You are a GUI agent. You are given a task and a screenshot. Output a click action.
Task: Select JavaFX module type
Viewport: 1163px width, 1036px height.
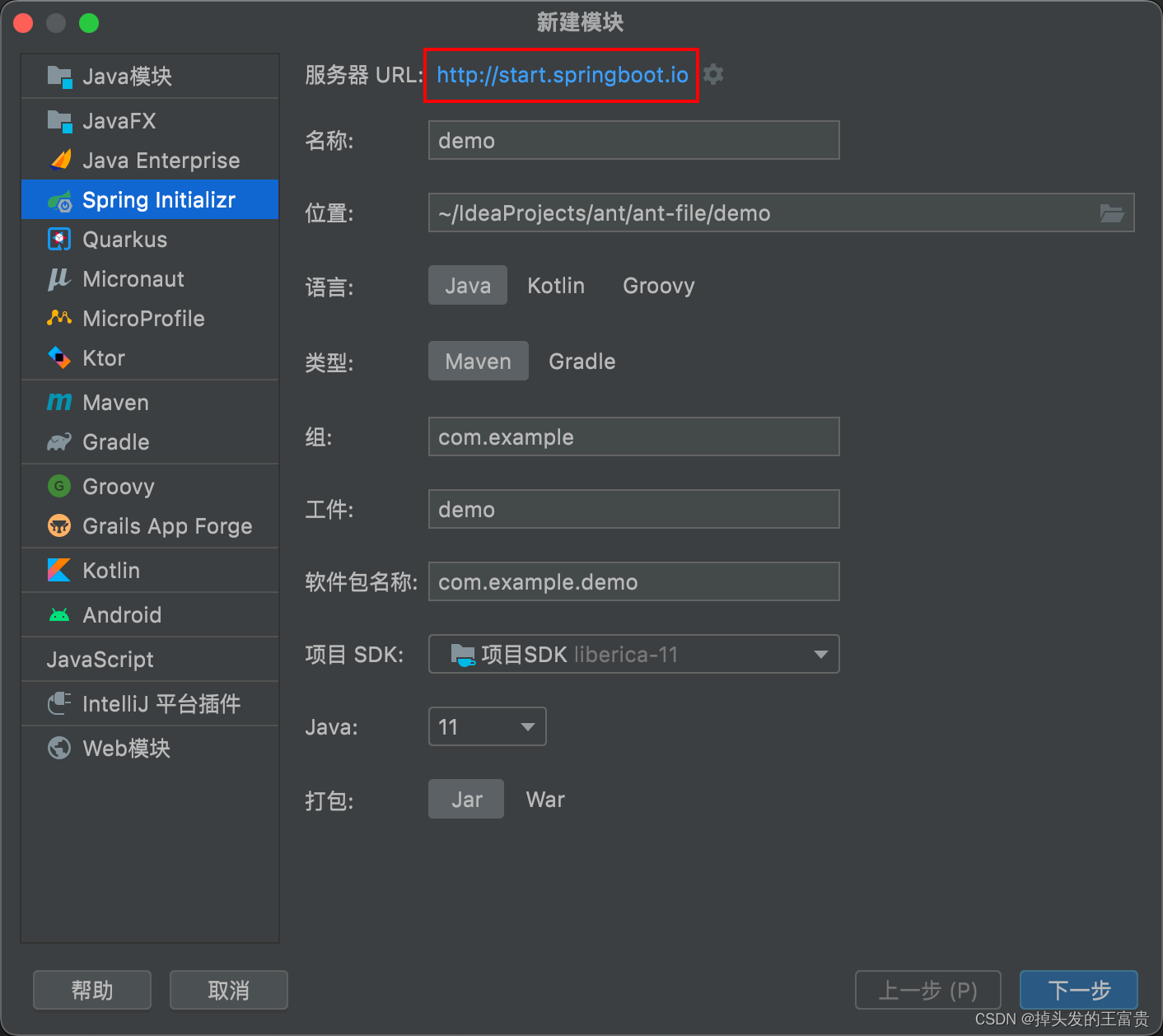(150, 121)
